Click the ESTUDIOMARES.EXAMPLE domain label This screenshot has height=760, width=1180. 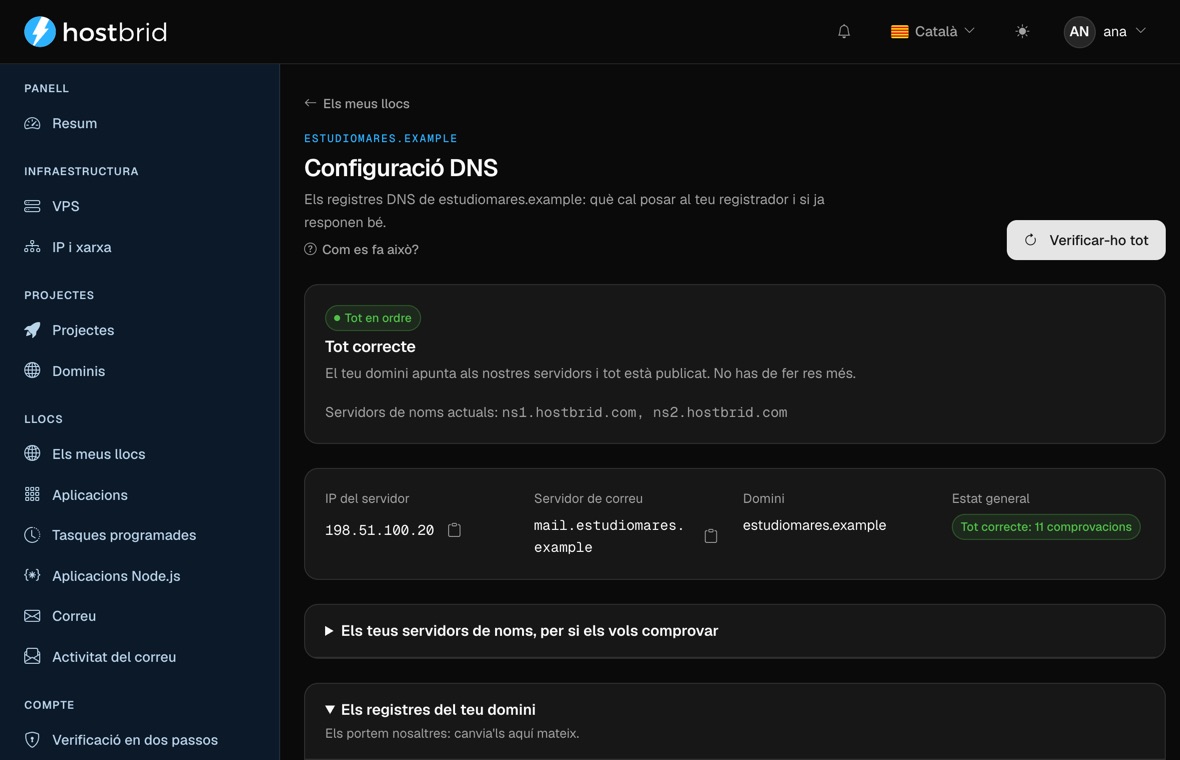(x=381, y=138)
